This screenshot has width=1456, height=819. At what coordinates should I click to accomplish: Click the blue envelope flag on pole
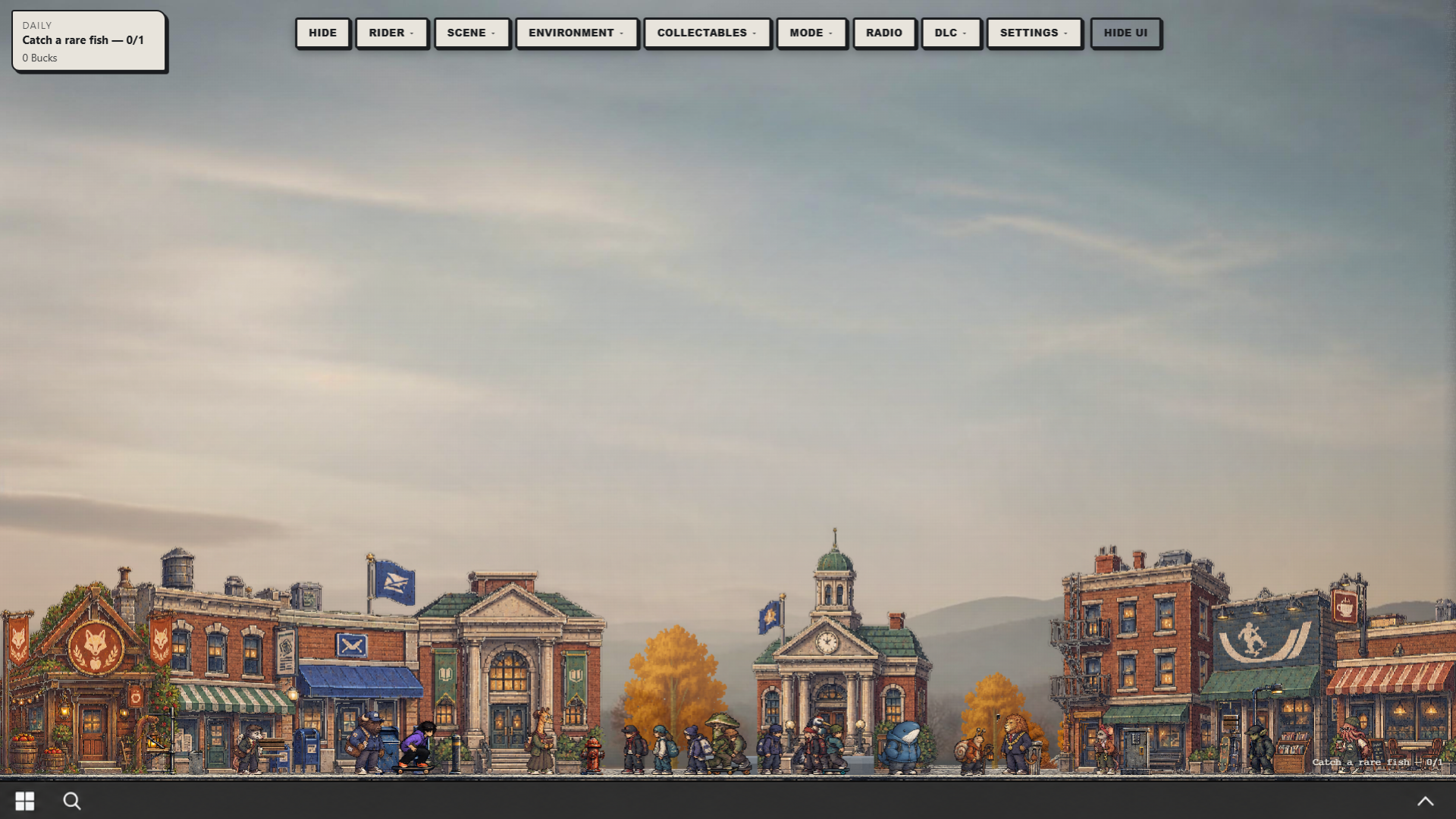click(394, 582)
